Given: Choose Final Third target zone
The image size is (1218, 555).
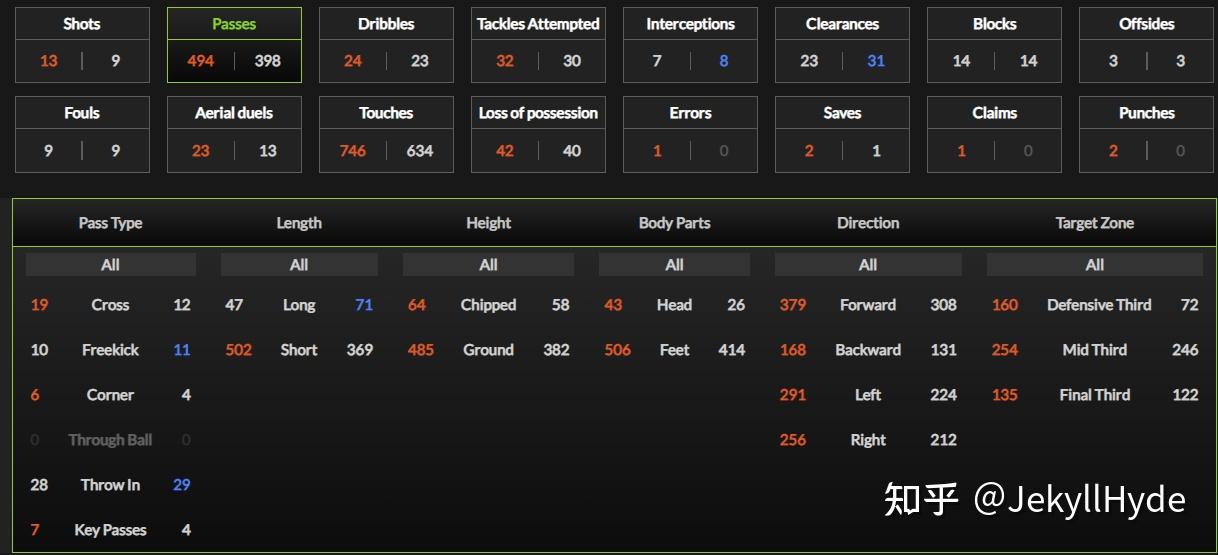Looking at the screenshot, I should (x=1095, y=395).
